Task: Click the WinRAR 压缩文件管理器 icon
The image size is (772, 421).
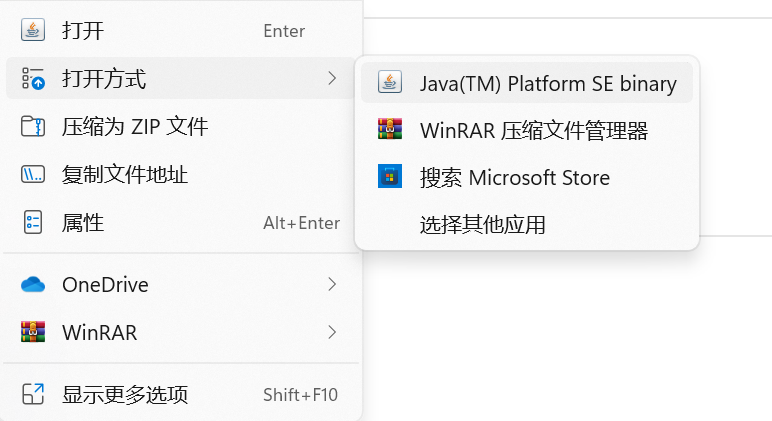Action: point(390,130)
